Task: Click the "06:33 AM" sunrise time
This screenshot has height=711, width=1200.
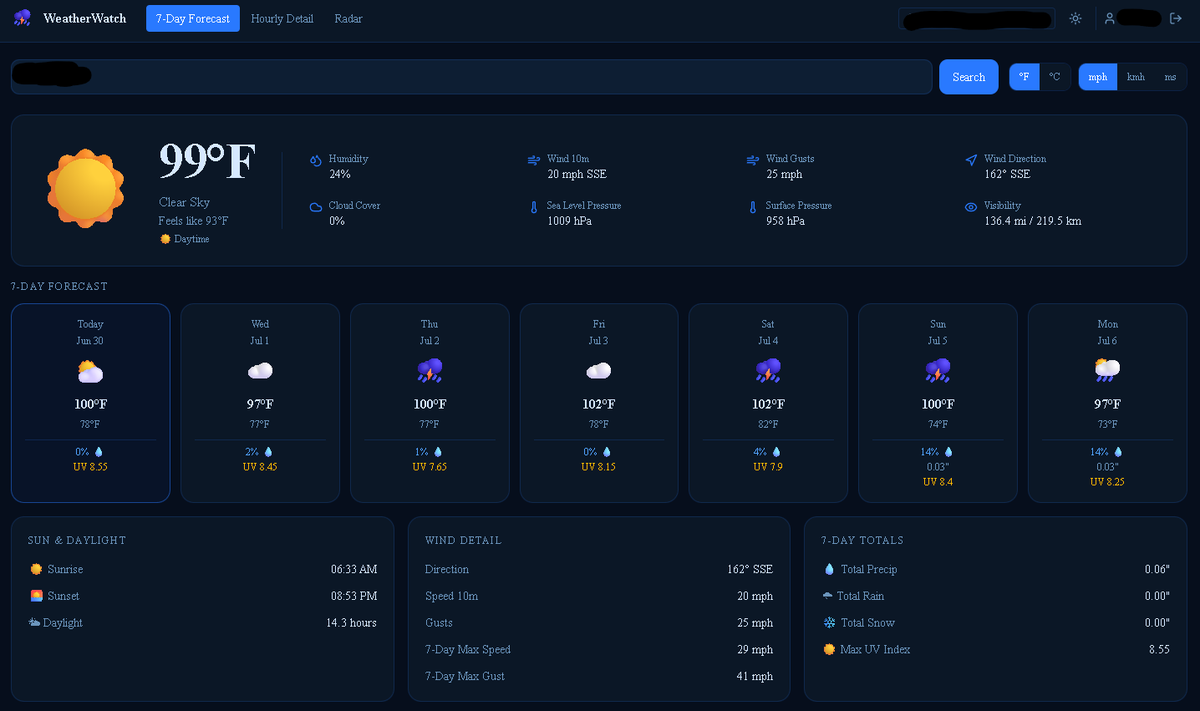Action: tap(354, 569)
